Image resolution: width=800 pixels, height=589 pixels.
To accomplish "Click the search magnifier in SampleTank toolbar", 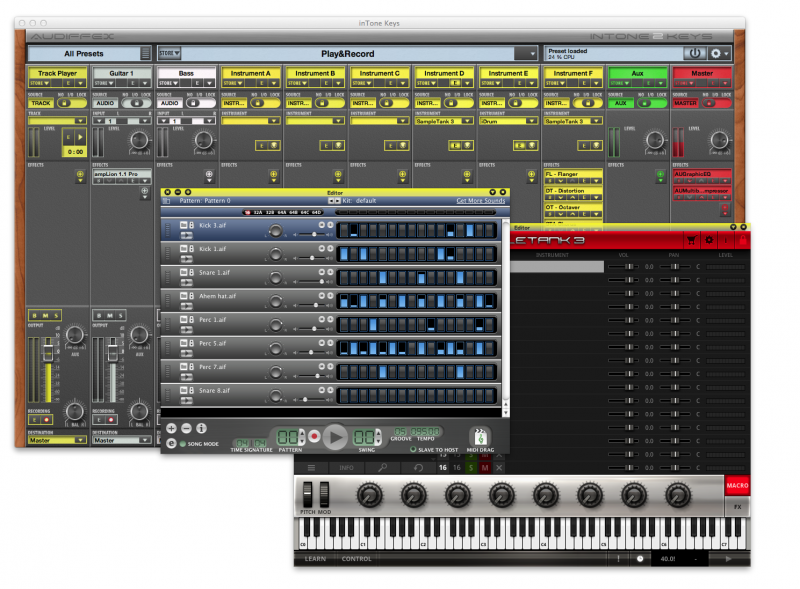I will tap(382, 467).
